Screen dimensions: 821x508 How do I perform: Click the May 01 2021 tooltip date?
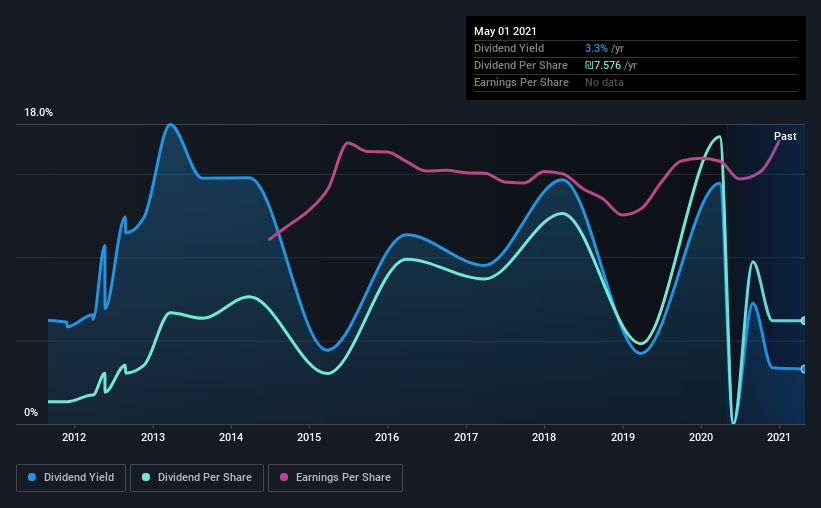(x=505, y=31)
